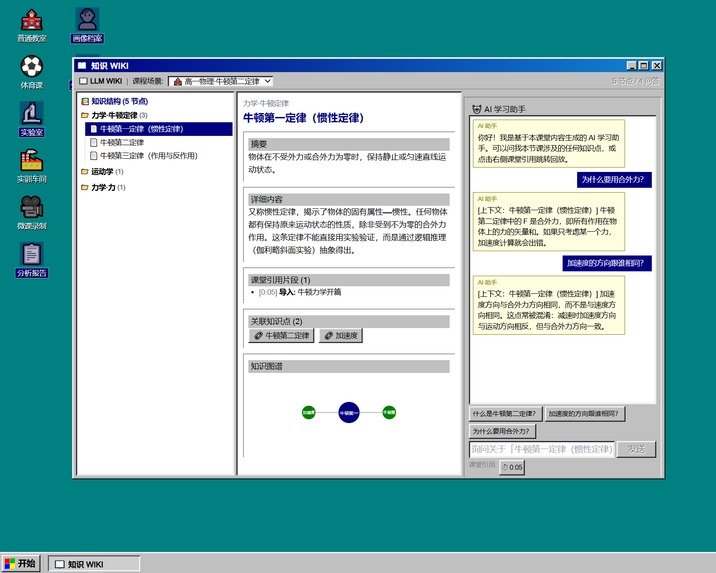Click the document icon beside 牛顿第三定律
Screen dimensions: 716x573
(x=94, y=156)
